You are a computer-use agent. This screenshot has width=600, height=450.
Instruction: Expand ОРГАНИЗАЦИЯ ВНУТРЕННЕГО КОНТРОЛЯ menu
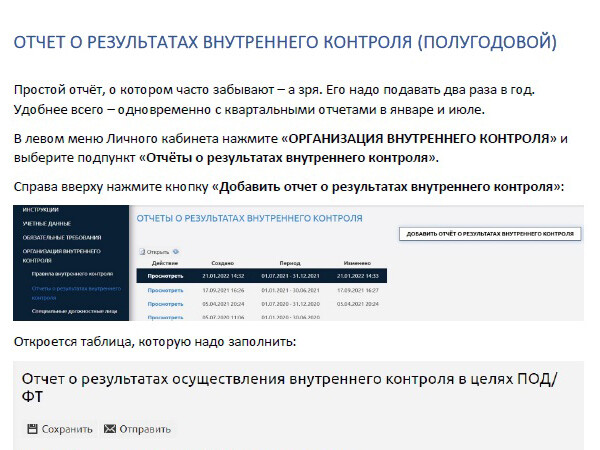click(x=62, y=256)
